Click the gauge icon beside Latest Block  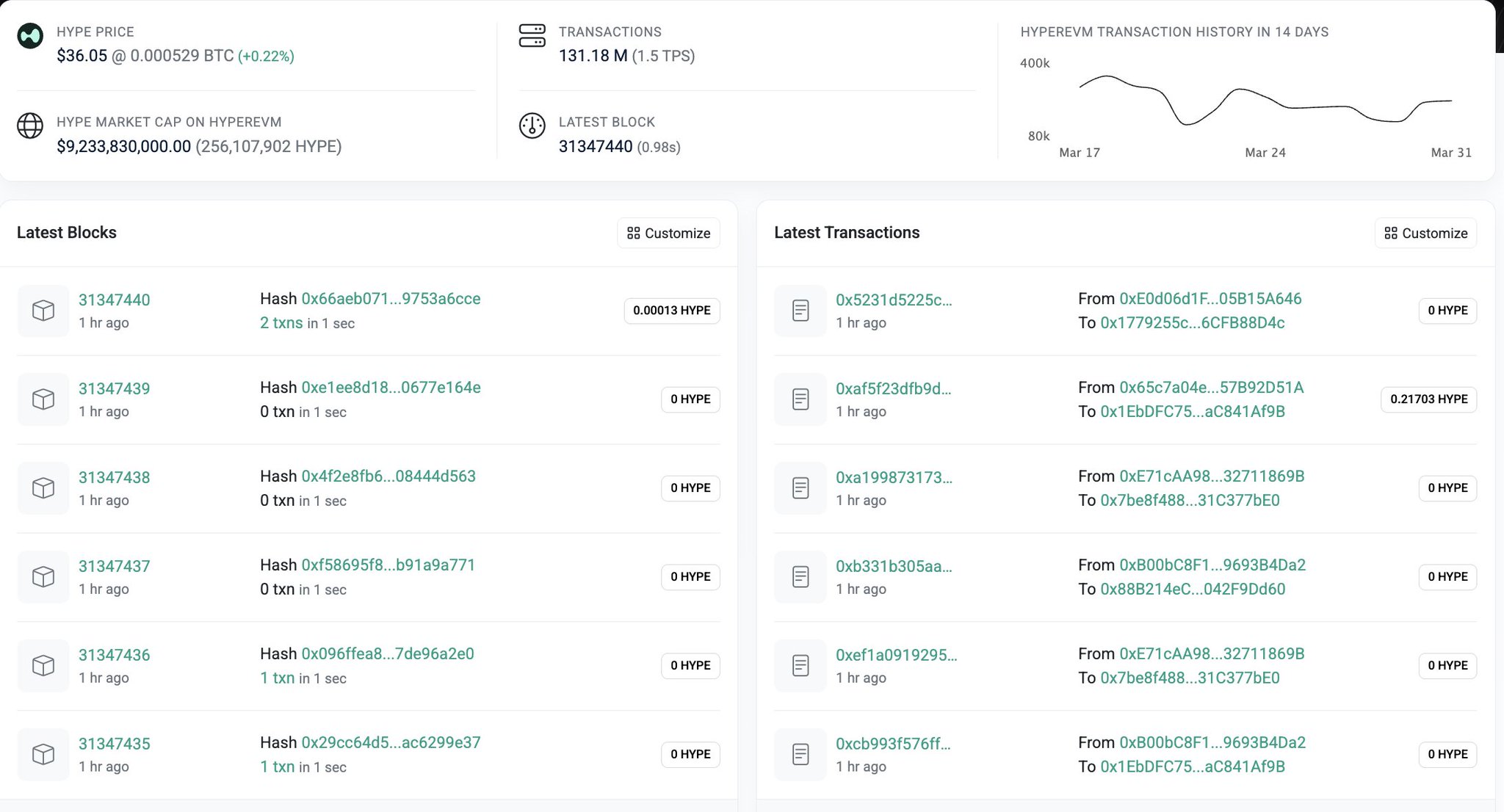(x=532, y=126)
